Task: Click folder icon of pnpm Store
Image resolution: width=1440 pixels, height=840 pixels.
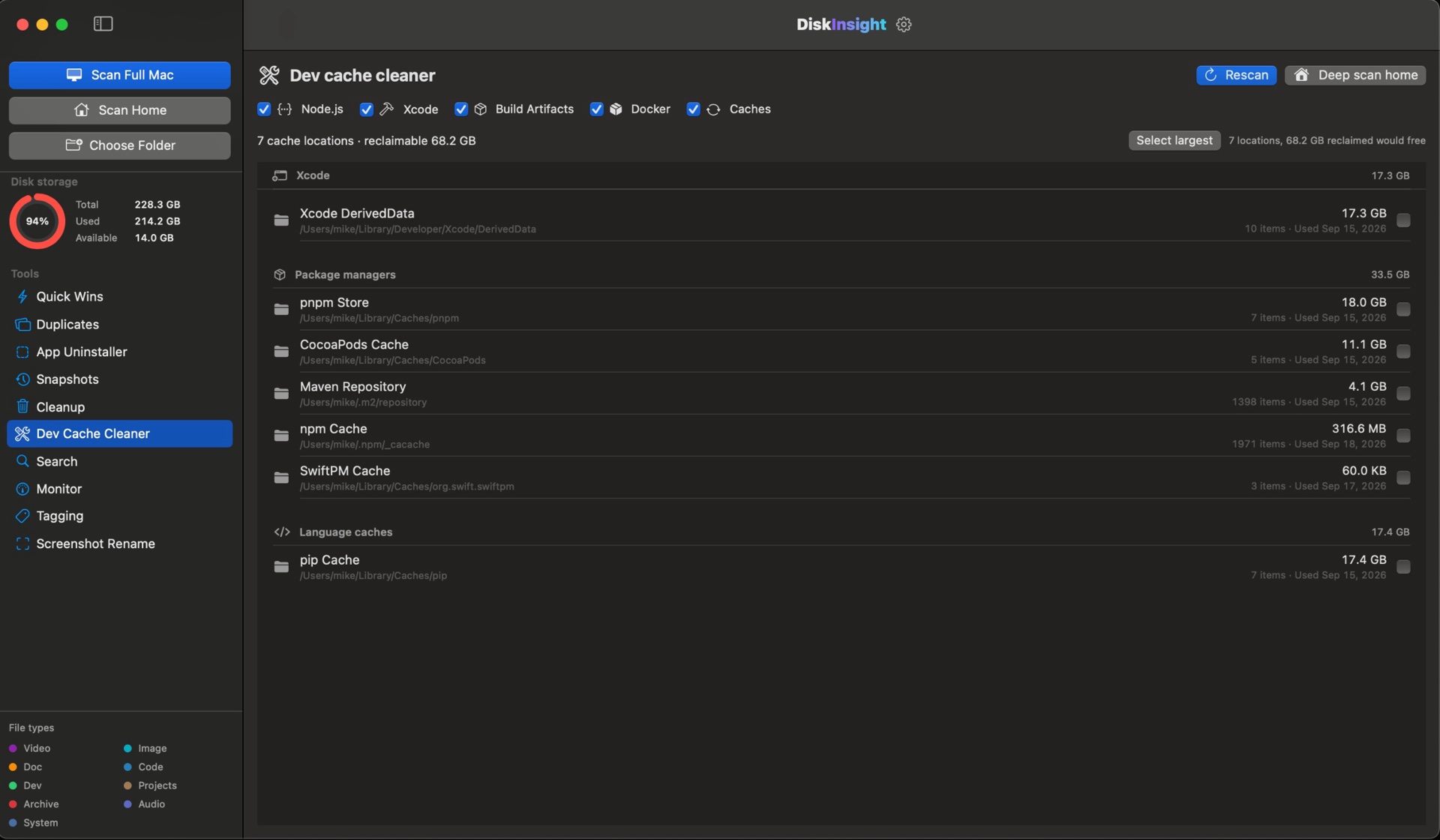Action: click(281, 309)
